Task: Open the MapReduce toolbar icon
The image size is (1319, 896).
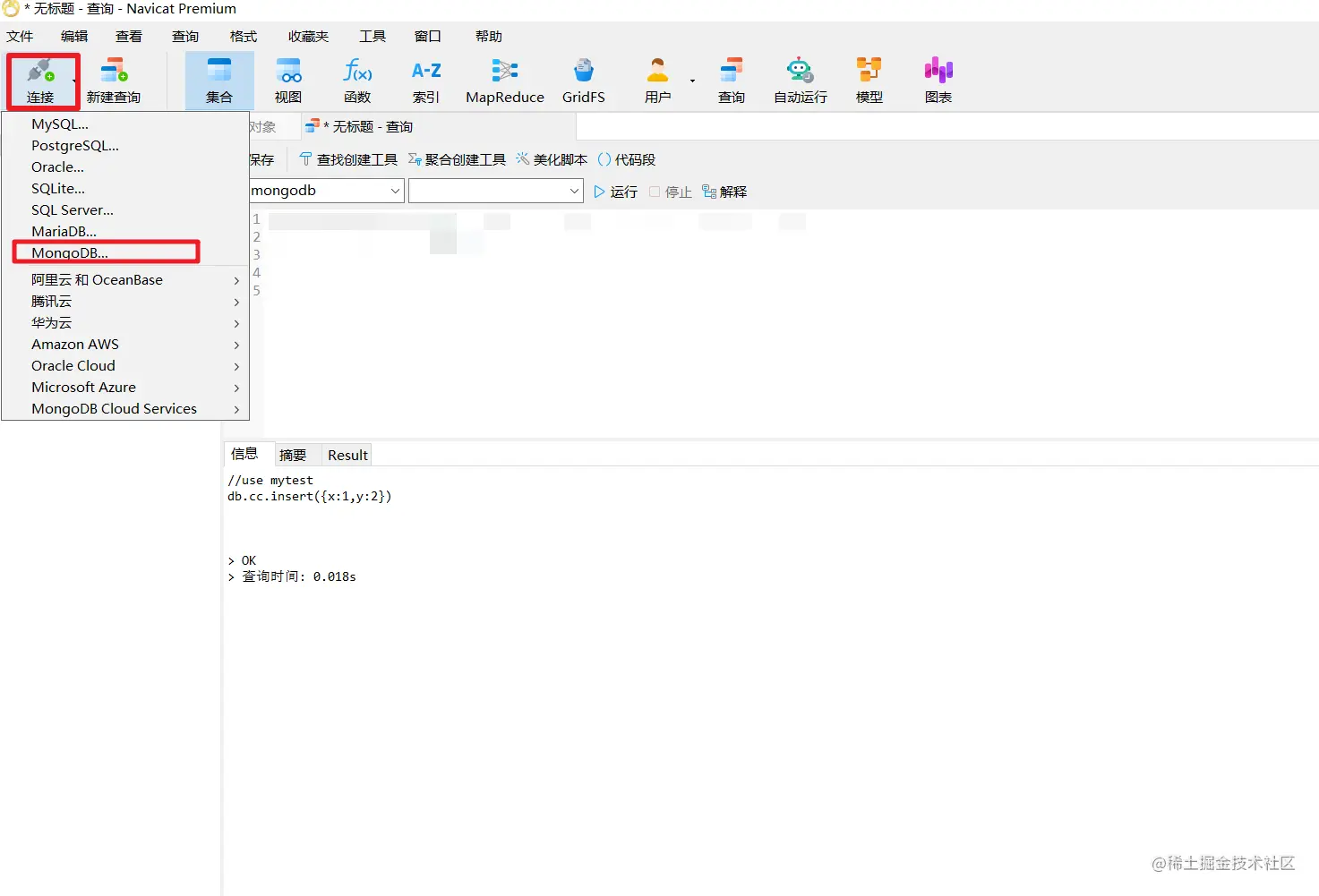Action: [x=505, y=81]
